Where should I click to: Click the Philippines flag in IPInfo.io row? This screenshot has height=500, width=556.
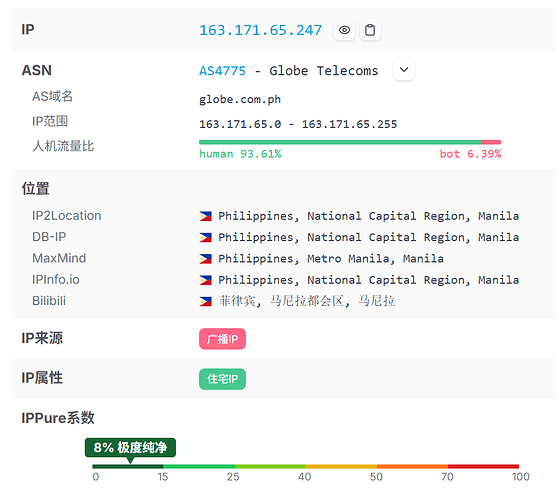(x=206, y=280)
